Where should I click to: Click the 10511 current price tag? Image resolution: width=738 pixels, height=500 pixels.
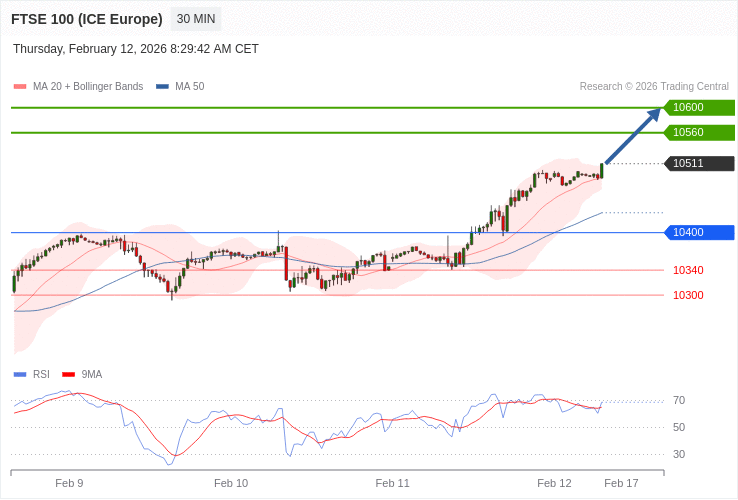(699, 164)
